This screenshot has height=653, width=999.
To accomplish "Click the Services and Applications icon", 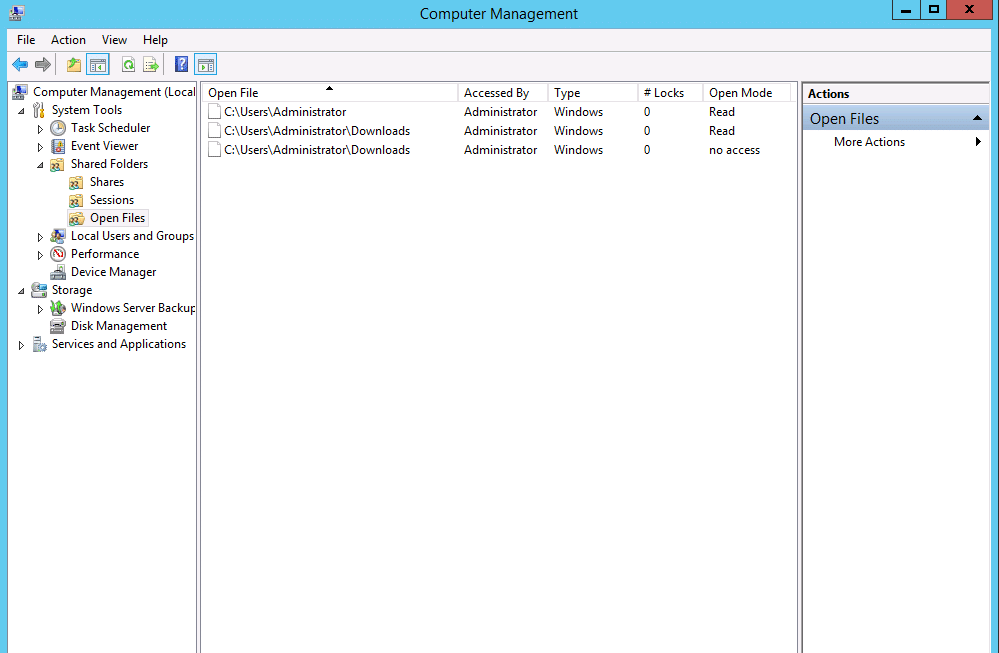I will coord(40,345).
